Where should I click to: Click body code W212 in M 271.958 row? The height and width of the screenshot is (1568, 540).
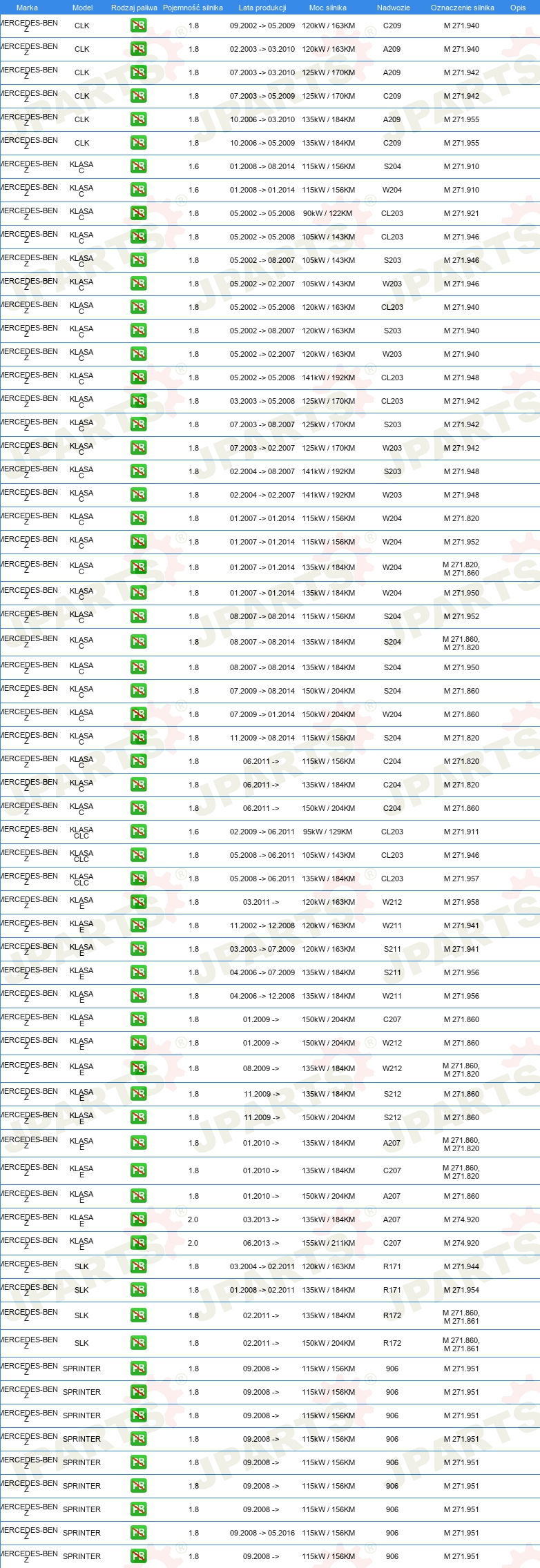click(392, 902)
